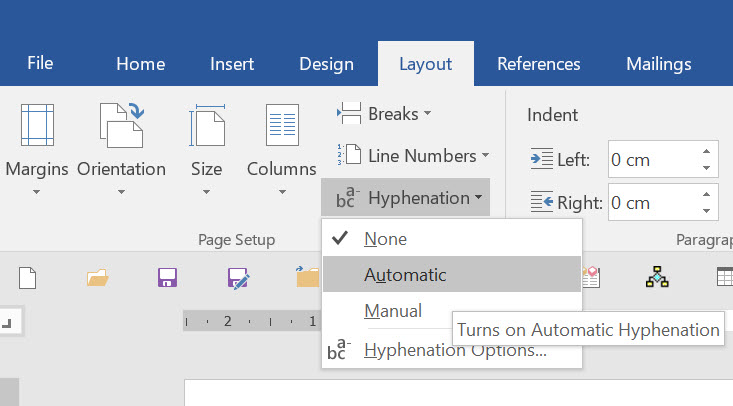
Task: Click the open folder icon in toolbar
Action: [97, 278]
